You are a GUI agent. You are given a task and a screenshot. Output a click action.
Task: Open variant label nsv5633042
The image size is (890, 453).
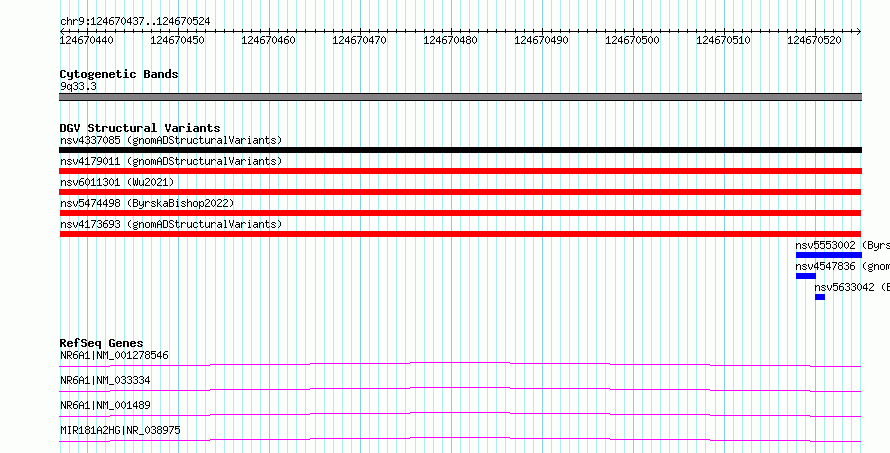(852, 287)
